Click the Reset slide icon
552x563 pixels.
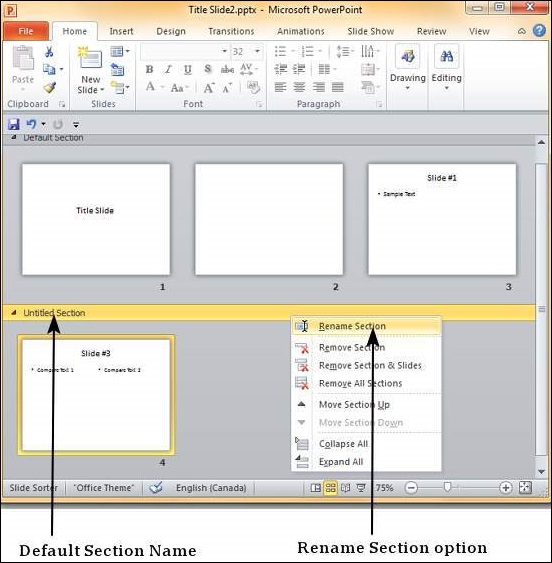point(117,69)
